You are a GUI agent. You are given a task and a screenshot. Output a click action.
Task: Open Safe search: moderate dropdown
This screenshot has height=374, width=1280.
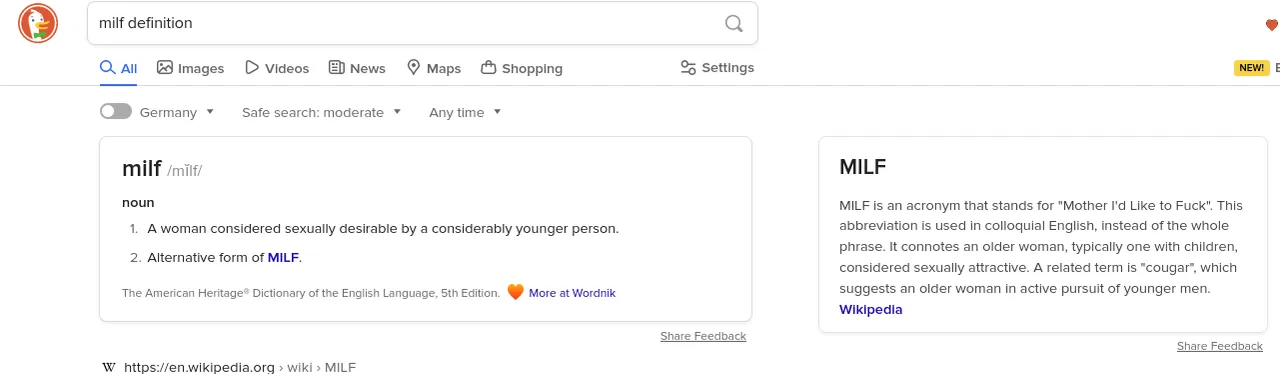(x=321, y=112)
